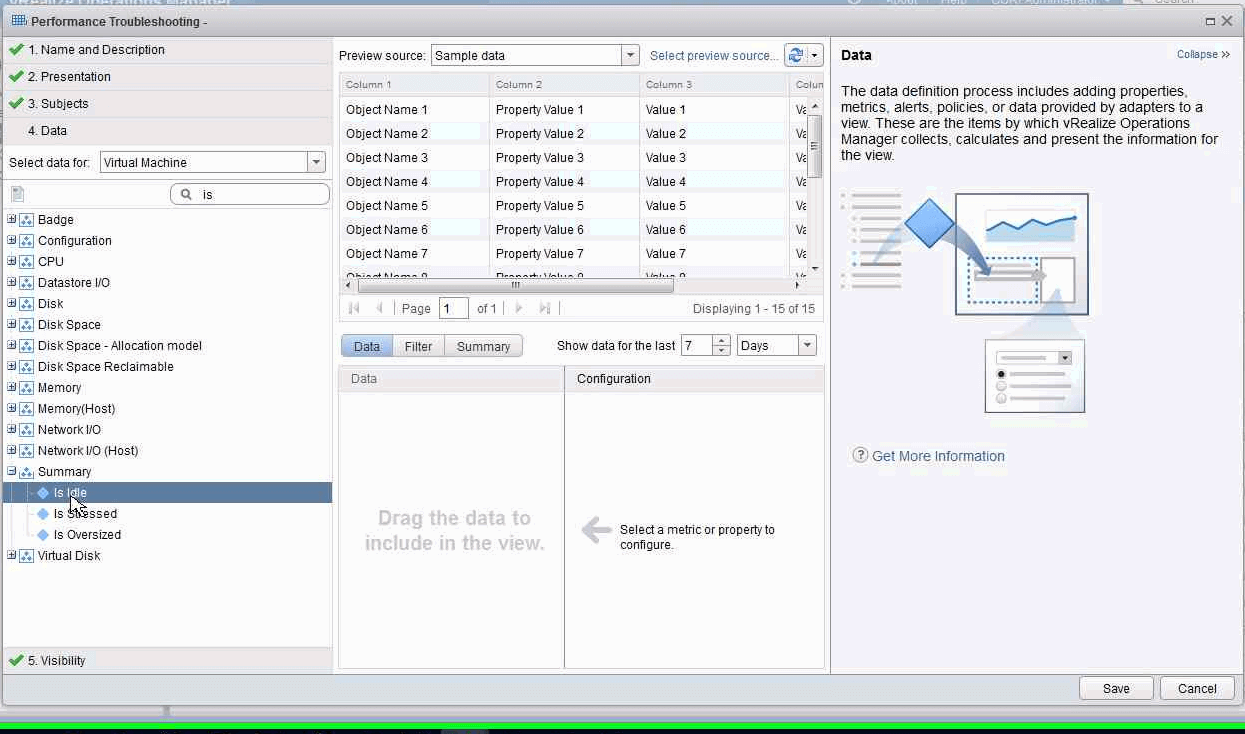Viewport: 1245px width, 734px height.
Task: Click the Is Stressed metric diamond icon
Action: tap(43, 514)
